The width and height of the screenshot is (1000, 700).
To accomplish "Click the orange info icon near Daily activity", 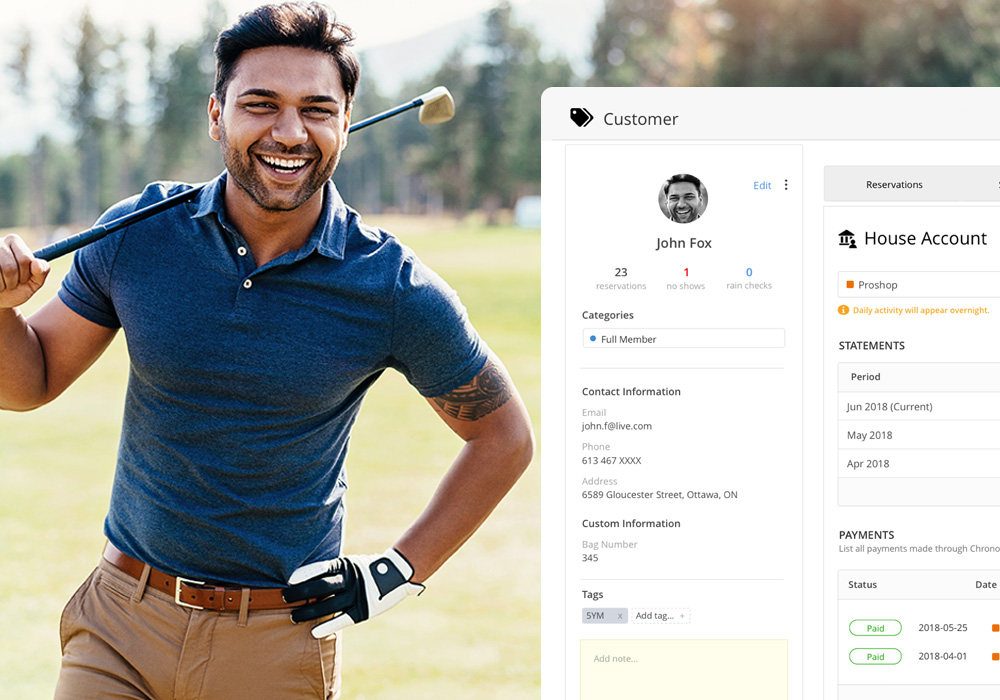I will [843, 310].
